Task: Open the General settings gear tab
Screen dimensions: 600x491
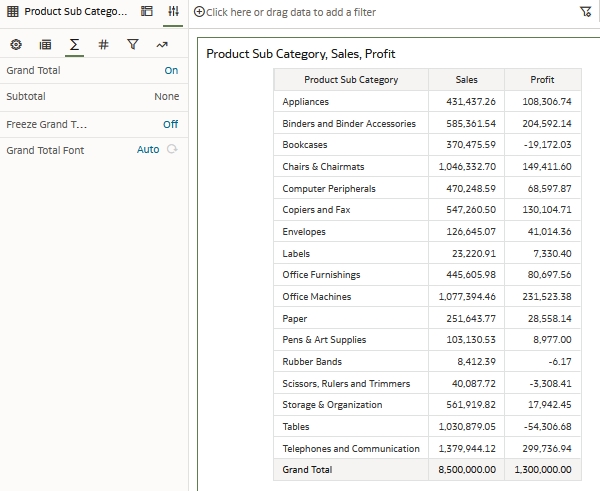Action: (x=16, y=44)
